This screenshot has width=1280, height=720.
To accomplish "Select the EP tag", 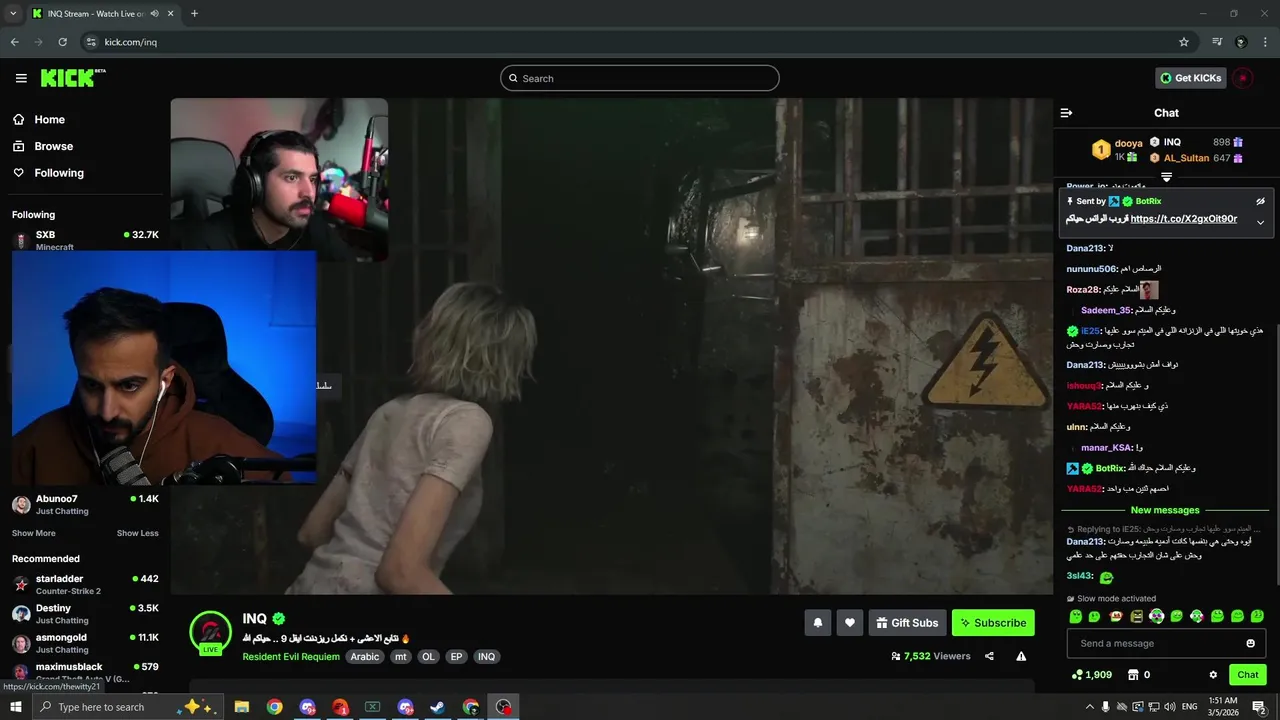I will [456, 657].
